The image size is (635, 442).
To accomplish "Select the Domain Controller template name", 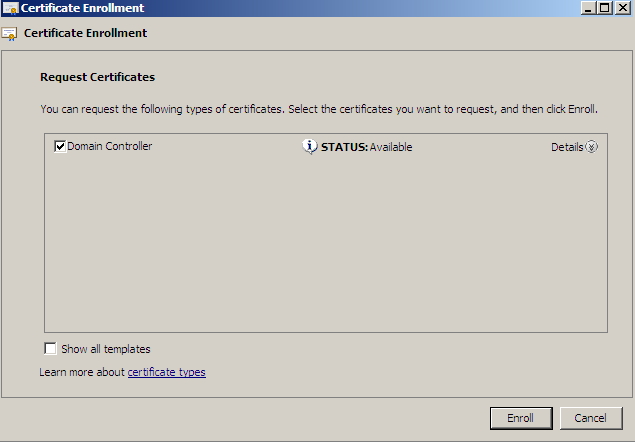I will [x=110, y=147].
